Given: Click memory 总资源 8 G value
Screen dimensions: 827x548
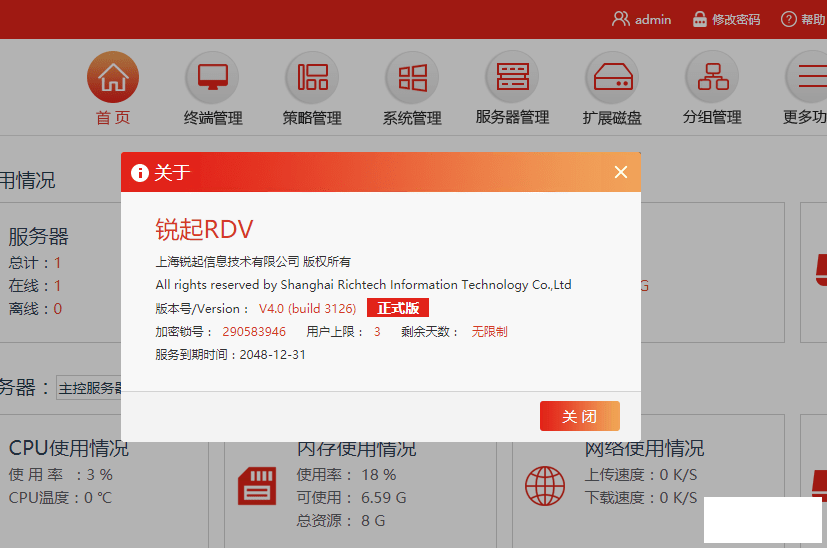Looking at the screenshot, I should click(373, 521).
